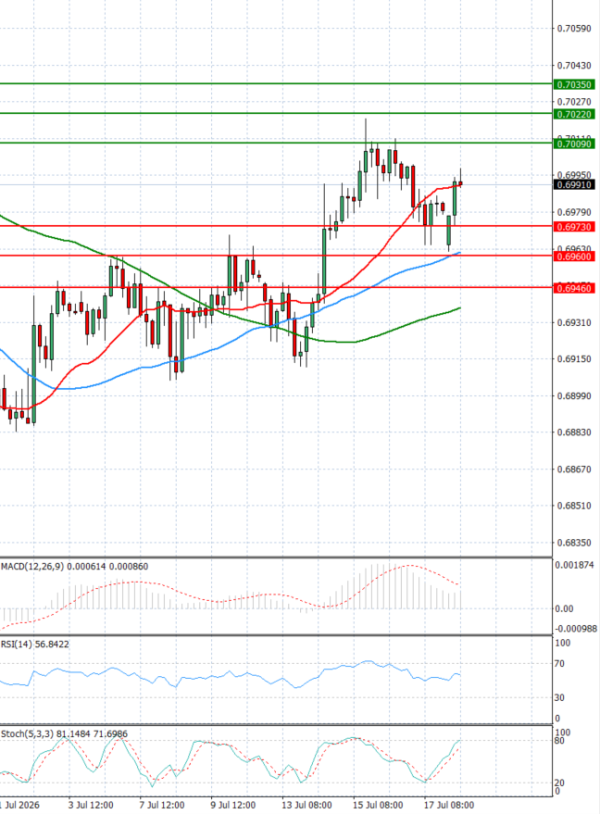
Task: Click the 17 Jul 08:00 time axis label
Action: click(449, 805)
